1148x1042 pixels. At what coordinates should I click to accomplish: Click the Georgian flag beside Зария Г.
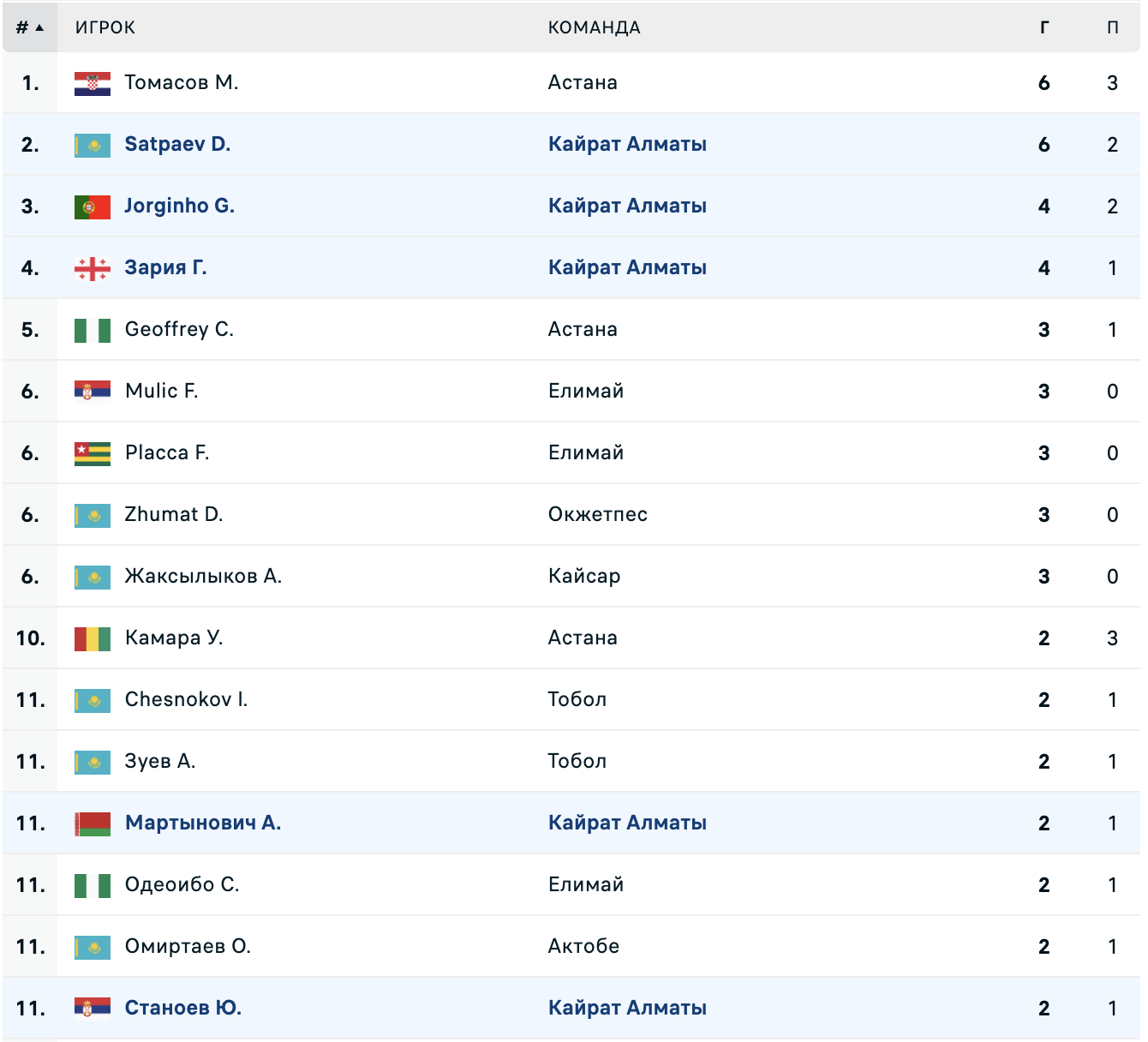[93, 268]
